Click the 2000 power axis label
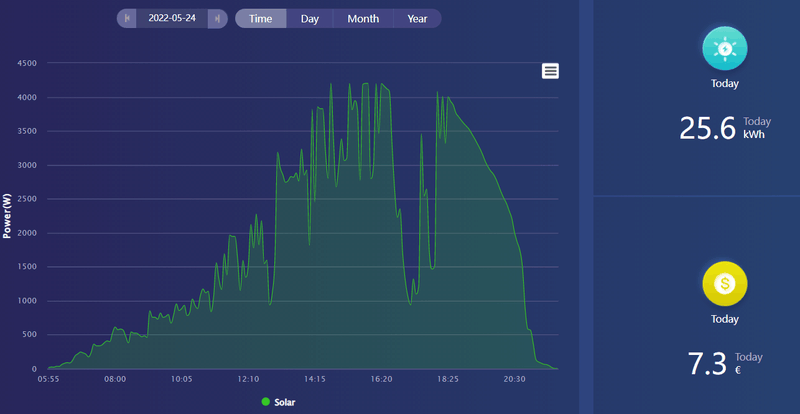 tap(27, 233)
